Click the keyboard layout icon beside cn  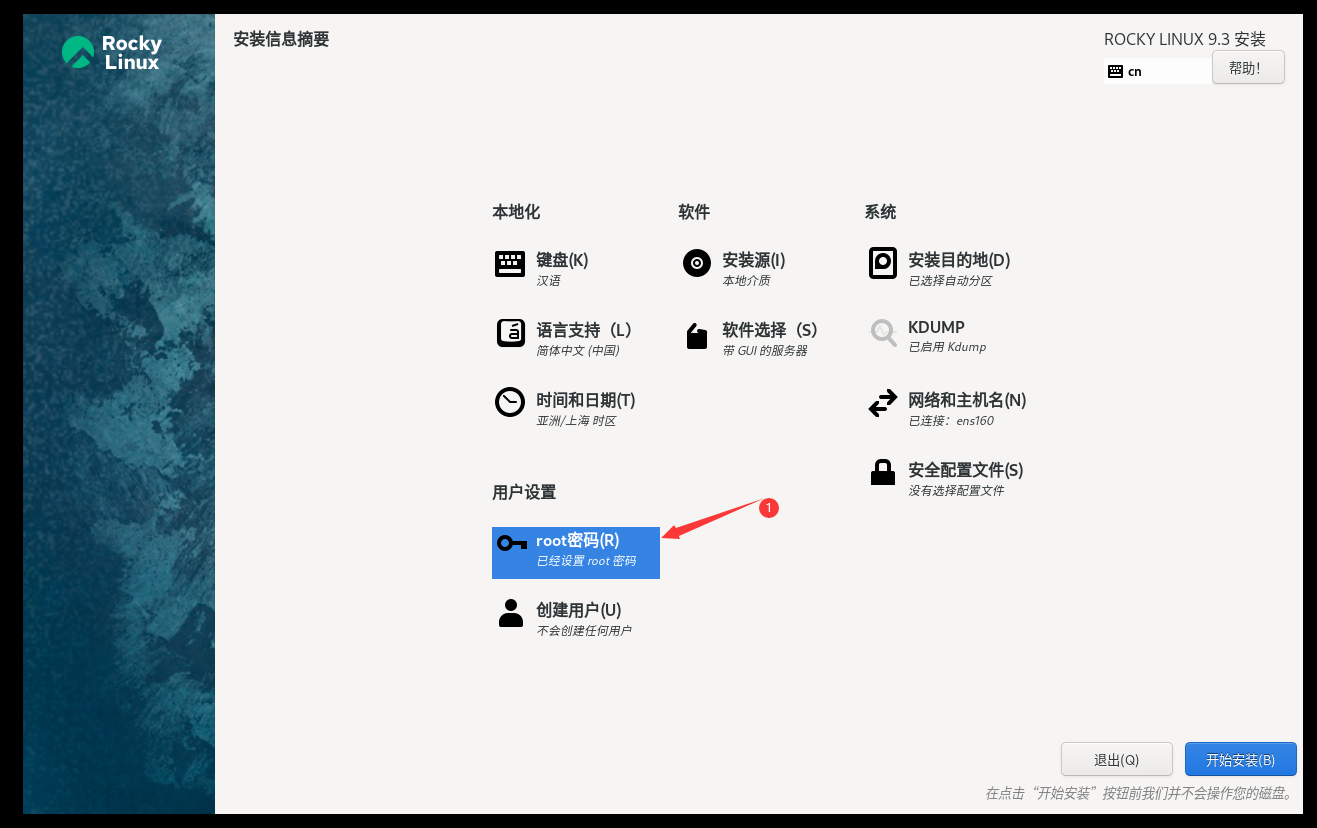pos(1115,71)
